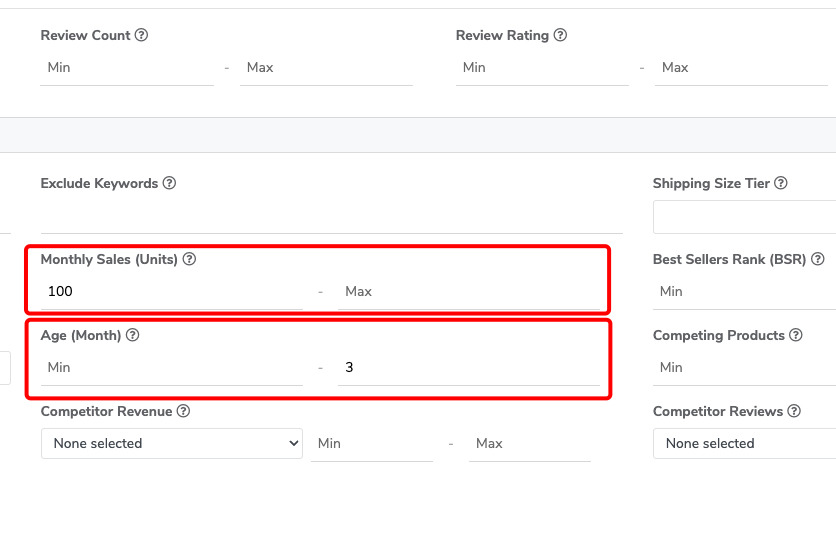Open Competitor Reviews None selected dropdown
This screenshot has width=836, height=545.
click(x=744, y=443)
